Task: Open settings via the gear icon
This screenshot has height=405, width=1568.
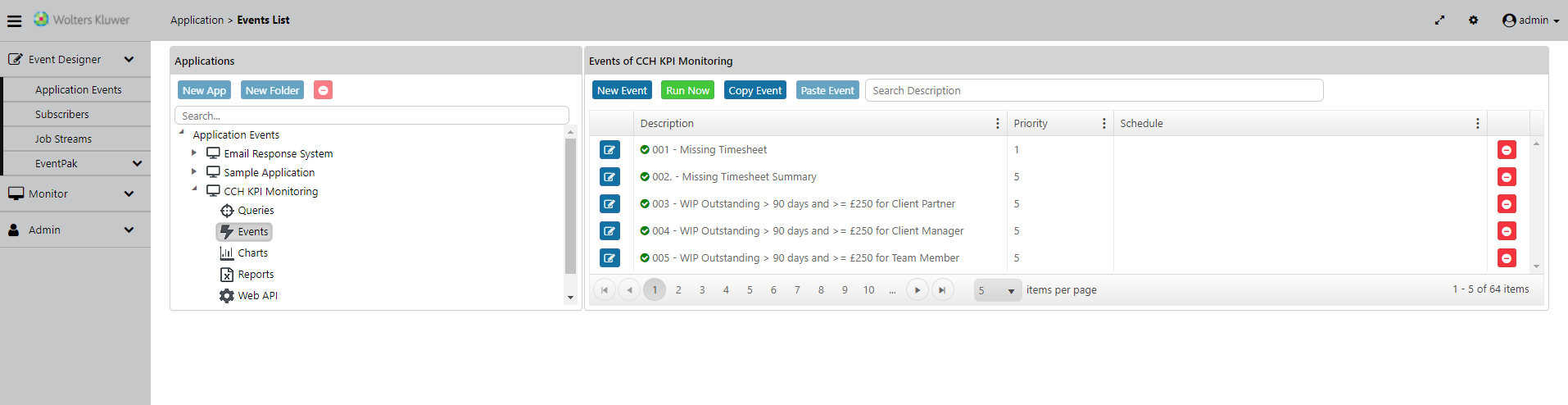Action: point(1473,20)
